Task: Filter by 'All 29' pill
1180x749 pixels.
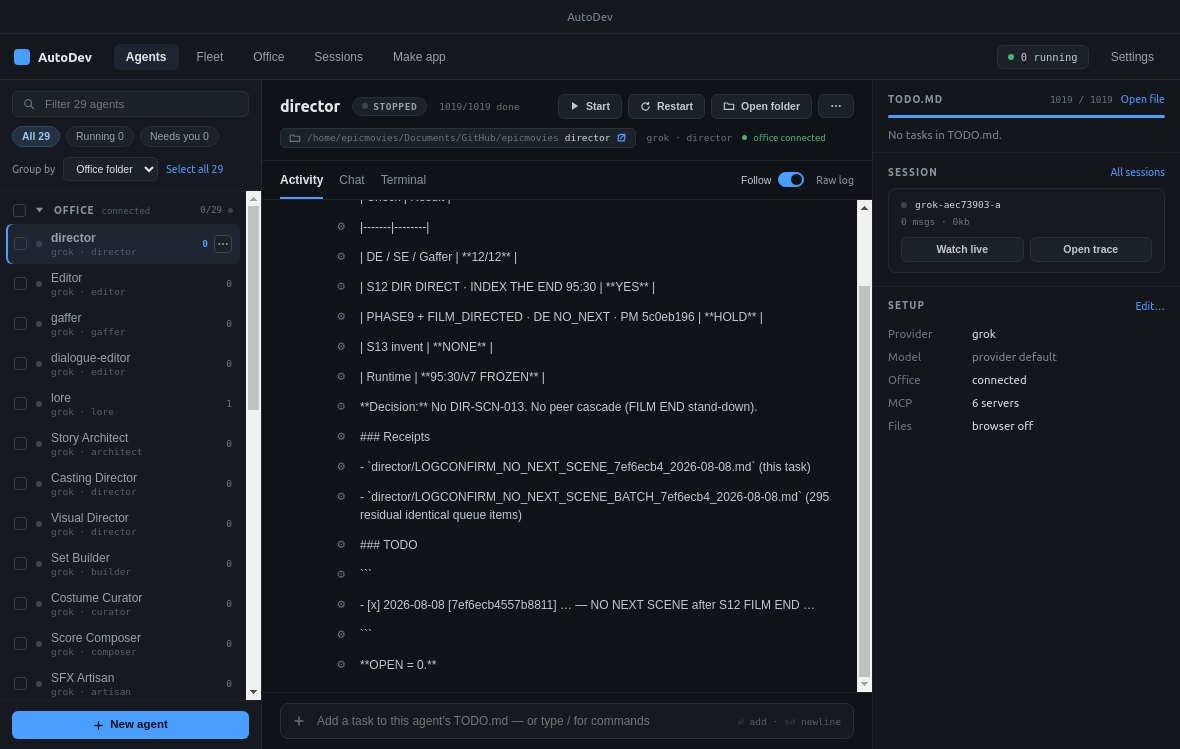Action: [35, 136]
